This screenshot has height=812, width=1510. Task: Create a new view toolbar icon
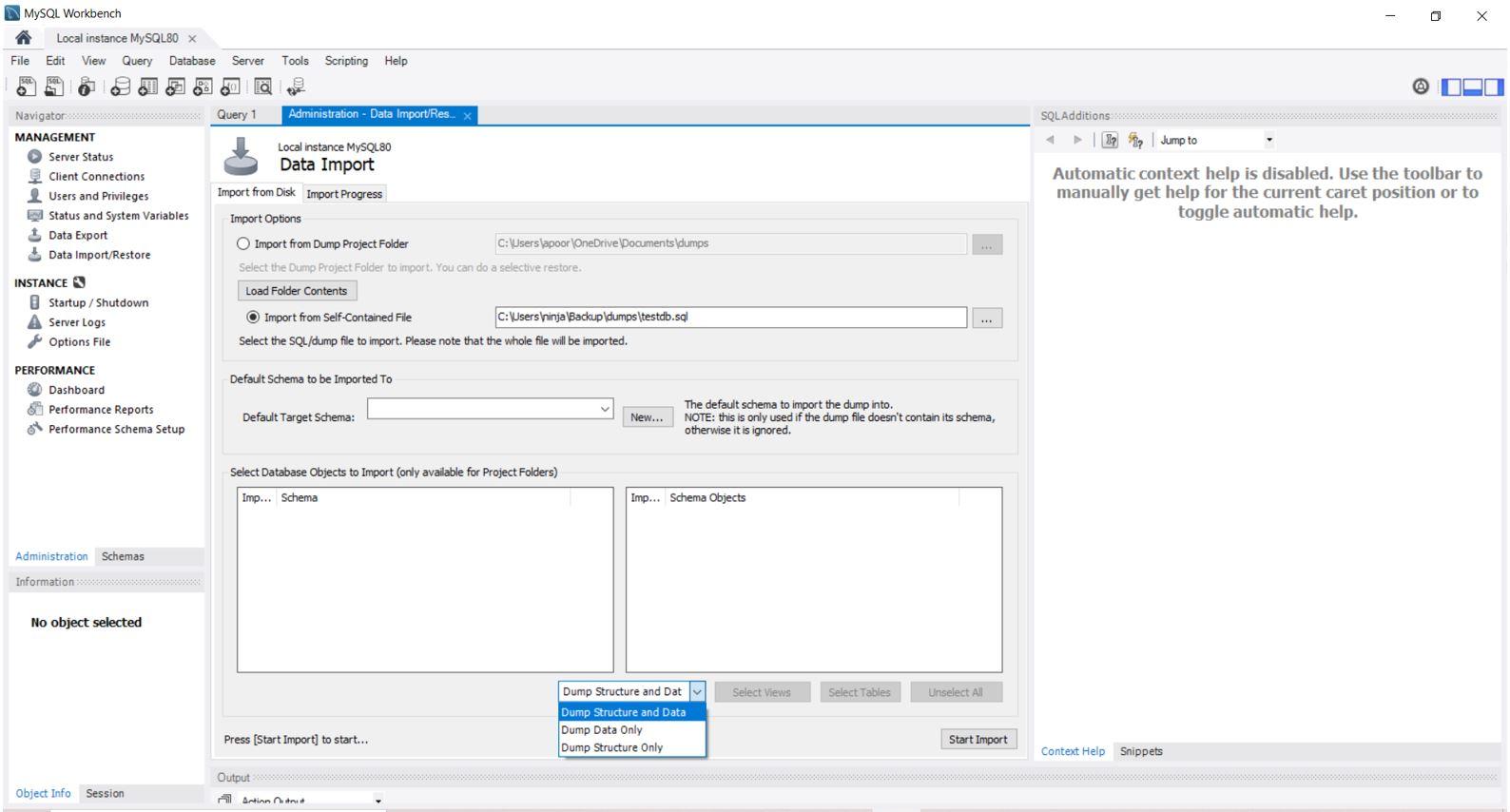pyautogui.click(x=175, y=87)
